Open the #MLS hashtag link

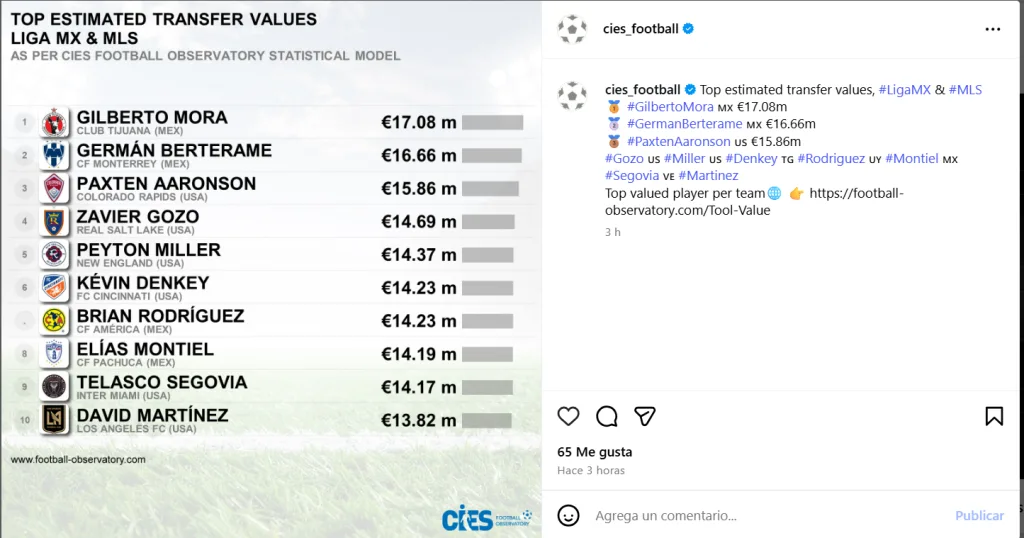[965, 90]
